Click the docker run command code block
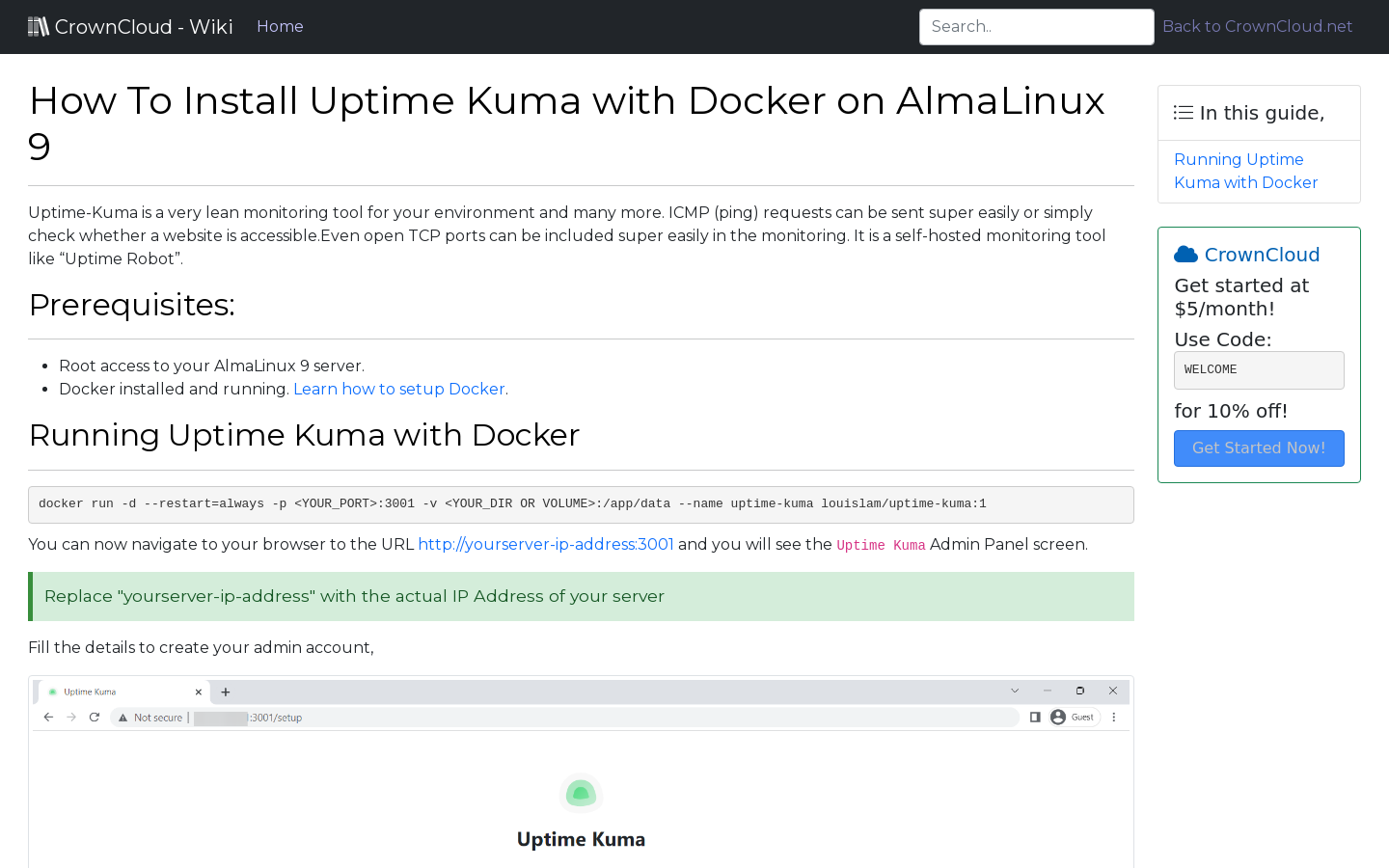Viewport: 1389px width, 868px height. (x=581, y=504)
